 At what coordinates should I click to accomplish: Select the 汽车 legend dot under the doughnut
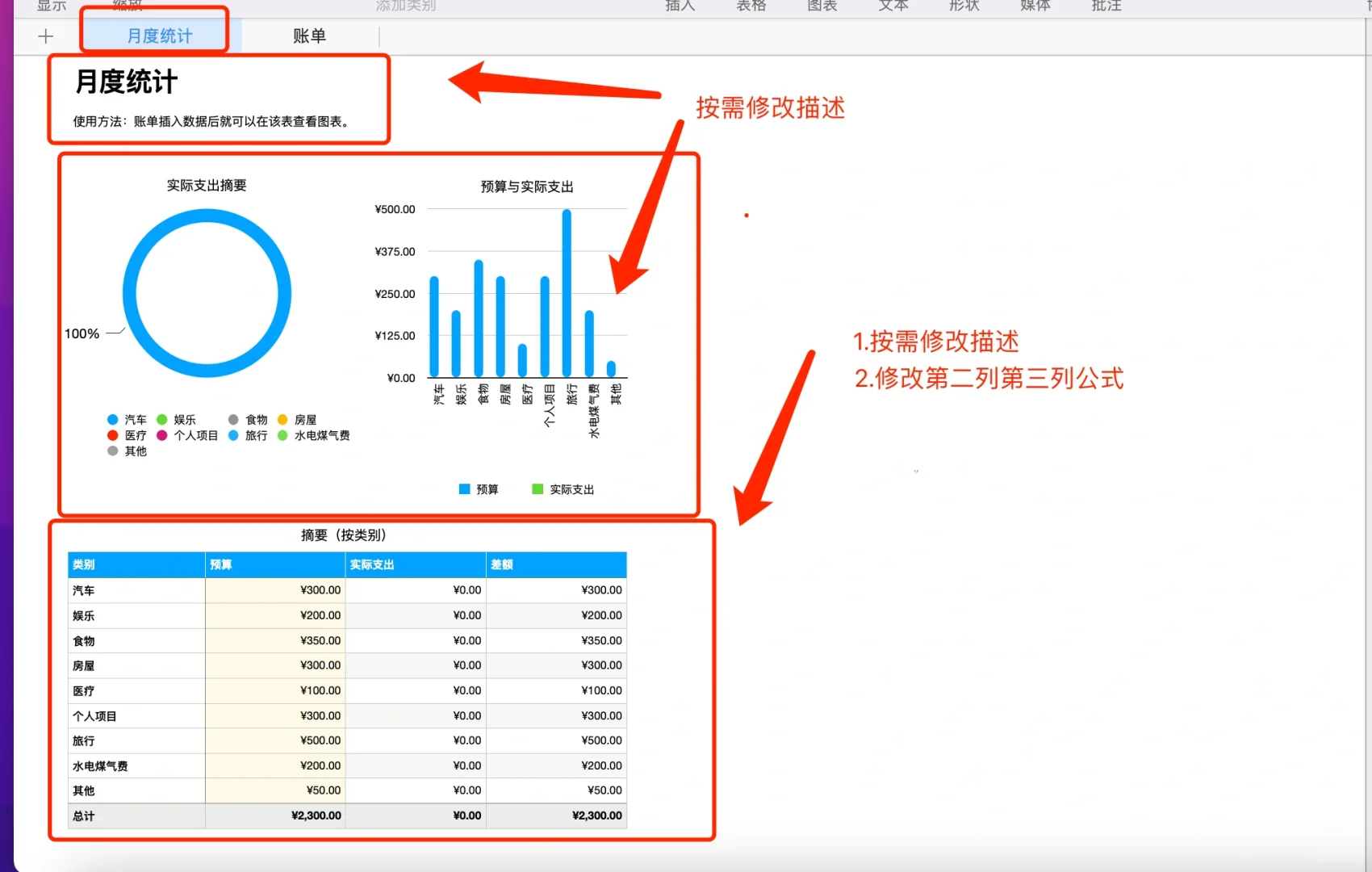[x=112, y=419]
